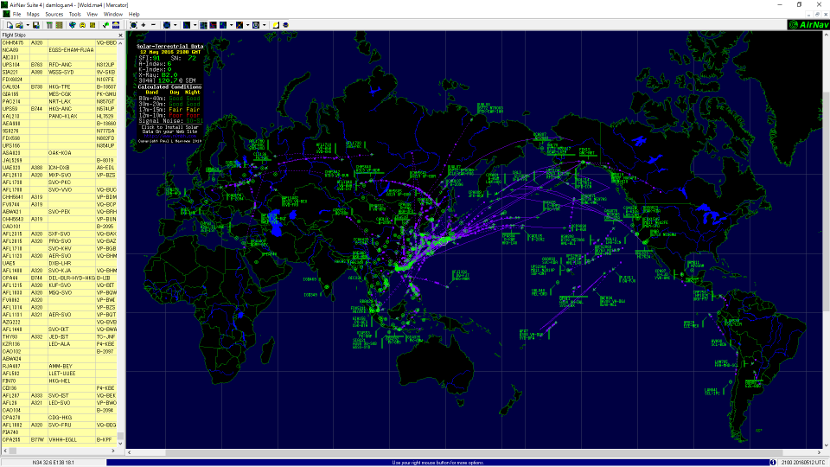
Task: Click the Open folder toolbar icon
Action: click(20, 24)
